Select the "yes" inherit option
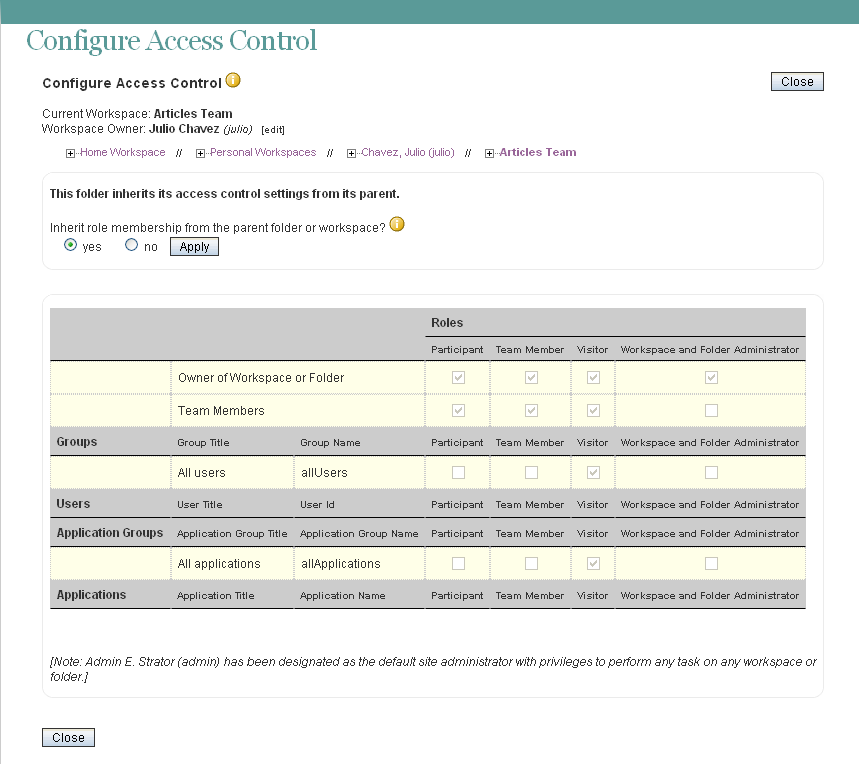Viewport: 859px width, 764px height. point(70,245)
